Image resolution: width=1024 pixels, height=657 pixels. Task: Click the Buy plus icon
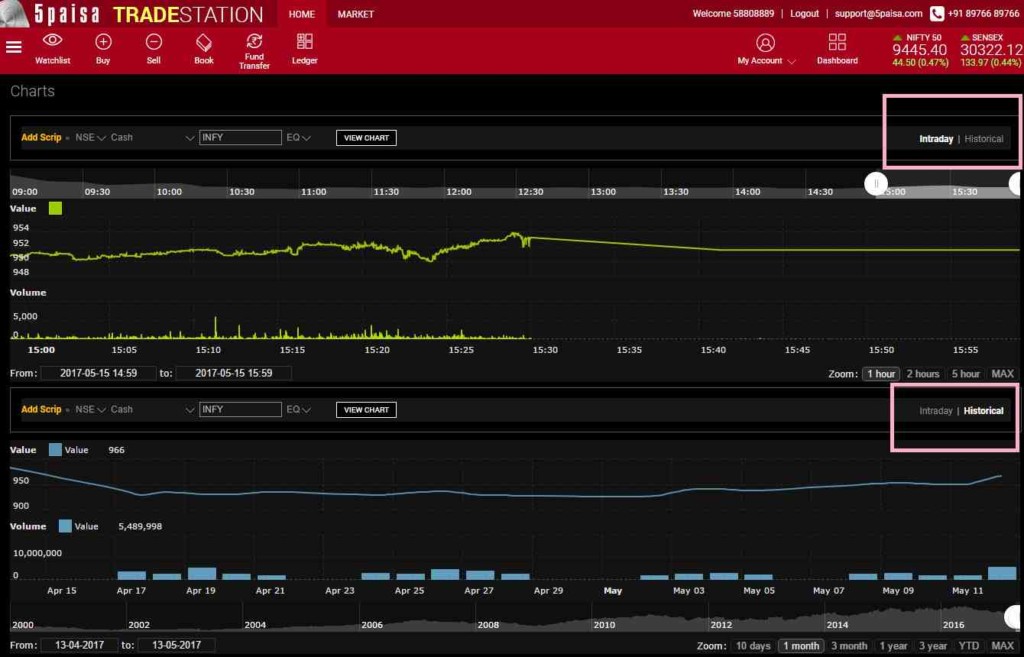tap(103, 42)
